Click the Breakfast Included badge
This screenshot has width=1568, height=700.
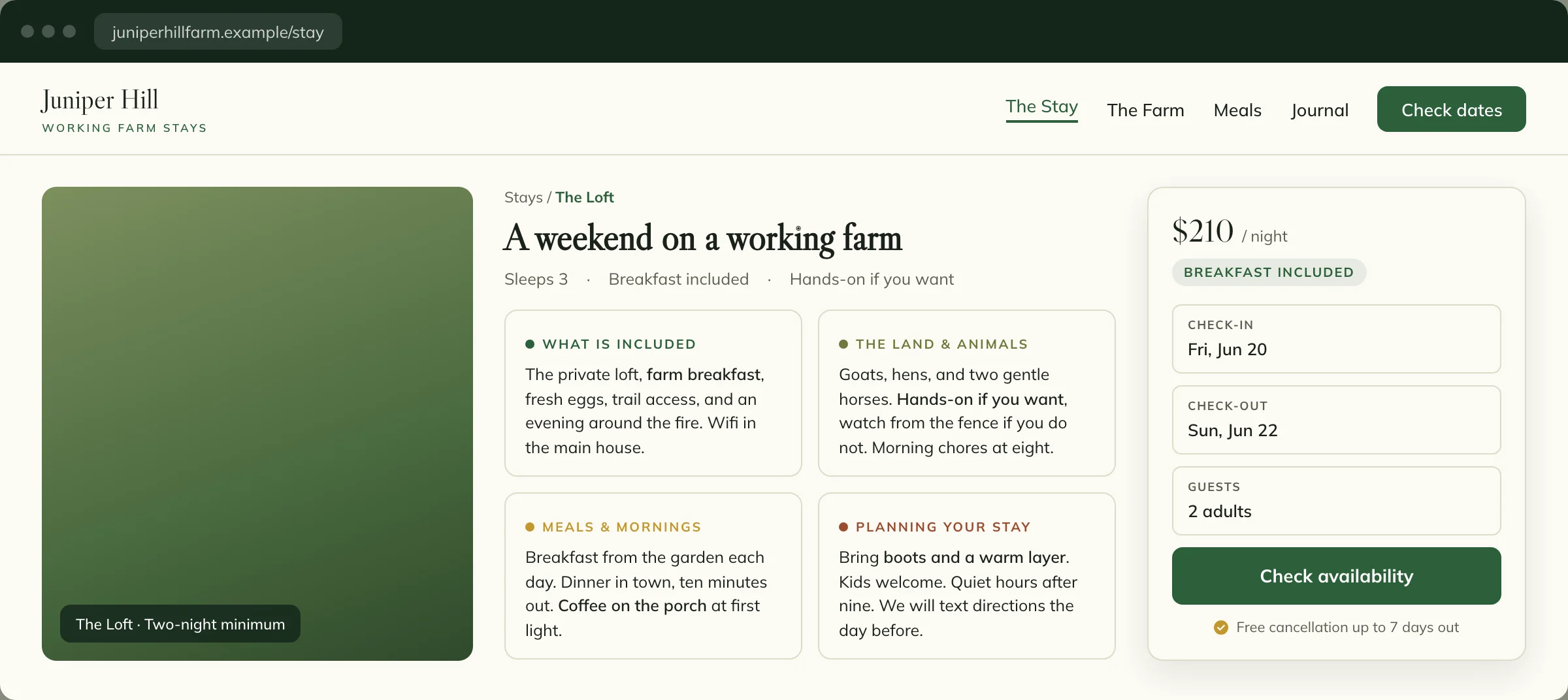(x=1269, y=272)
